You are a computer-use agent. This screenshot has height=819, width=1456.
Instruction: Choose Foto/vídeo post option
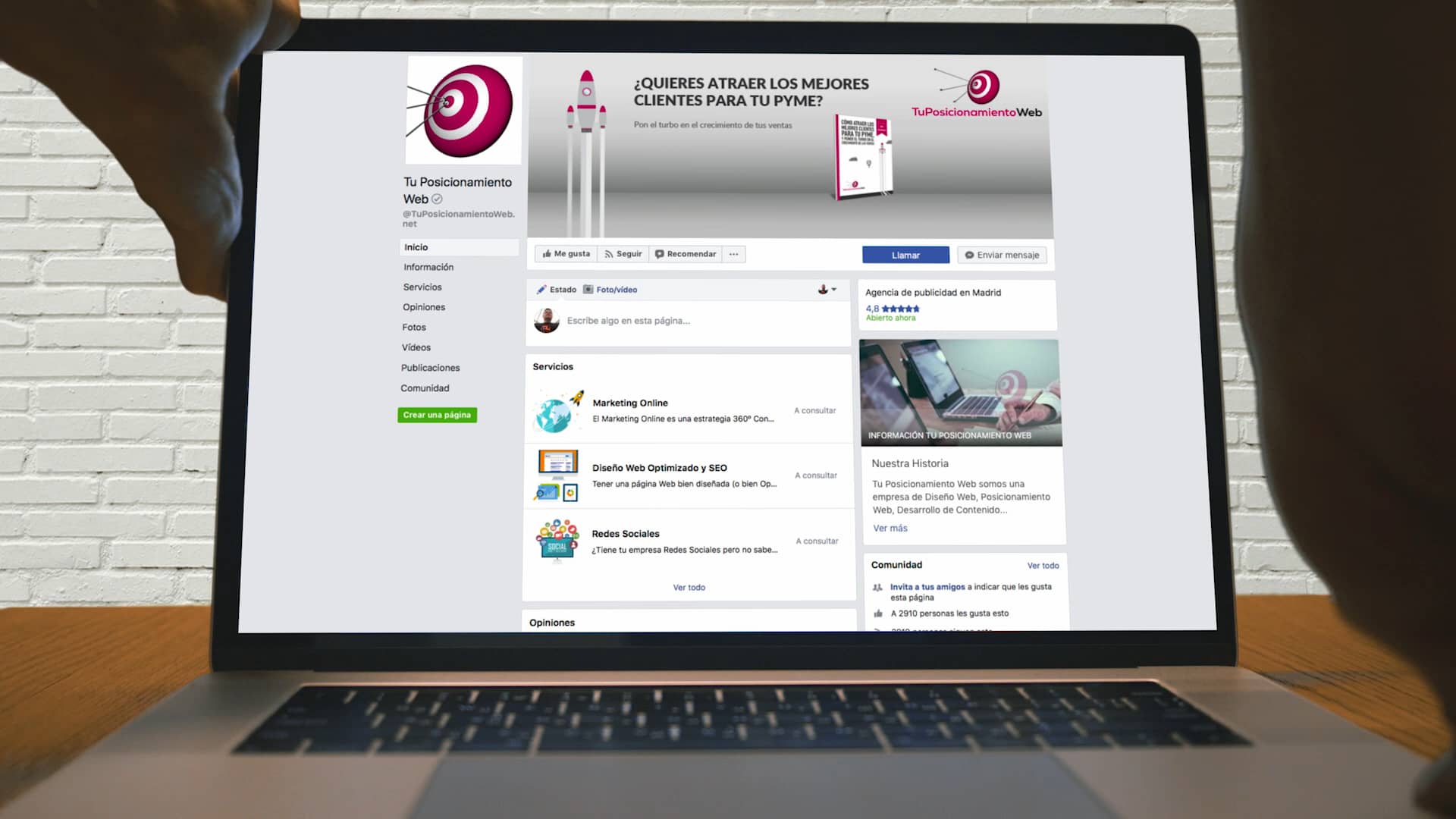pos(610,290)
